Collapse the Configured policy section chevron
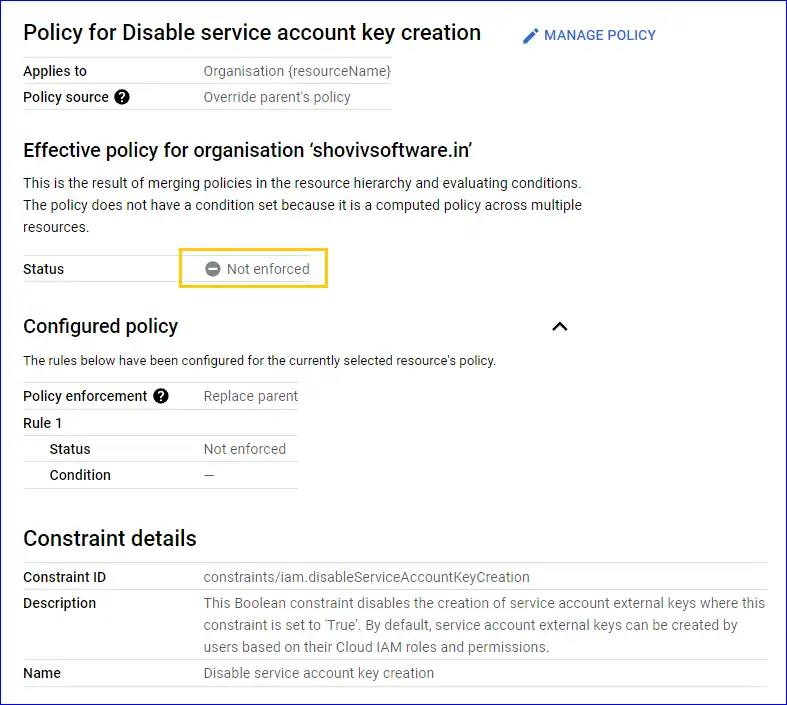 click(x=560, y=326)
